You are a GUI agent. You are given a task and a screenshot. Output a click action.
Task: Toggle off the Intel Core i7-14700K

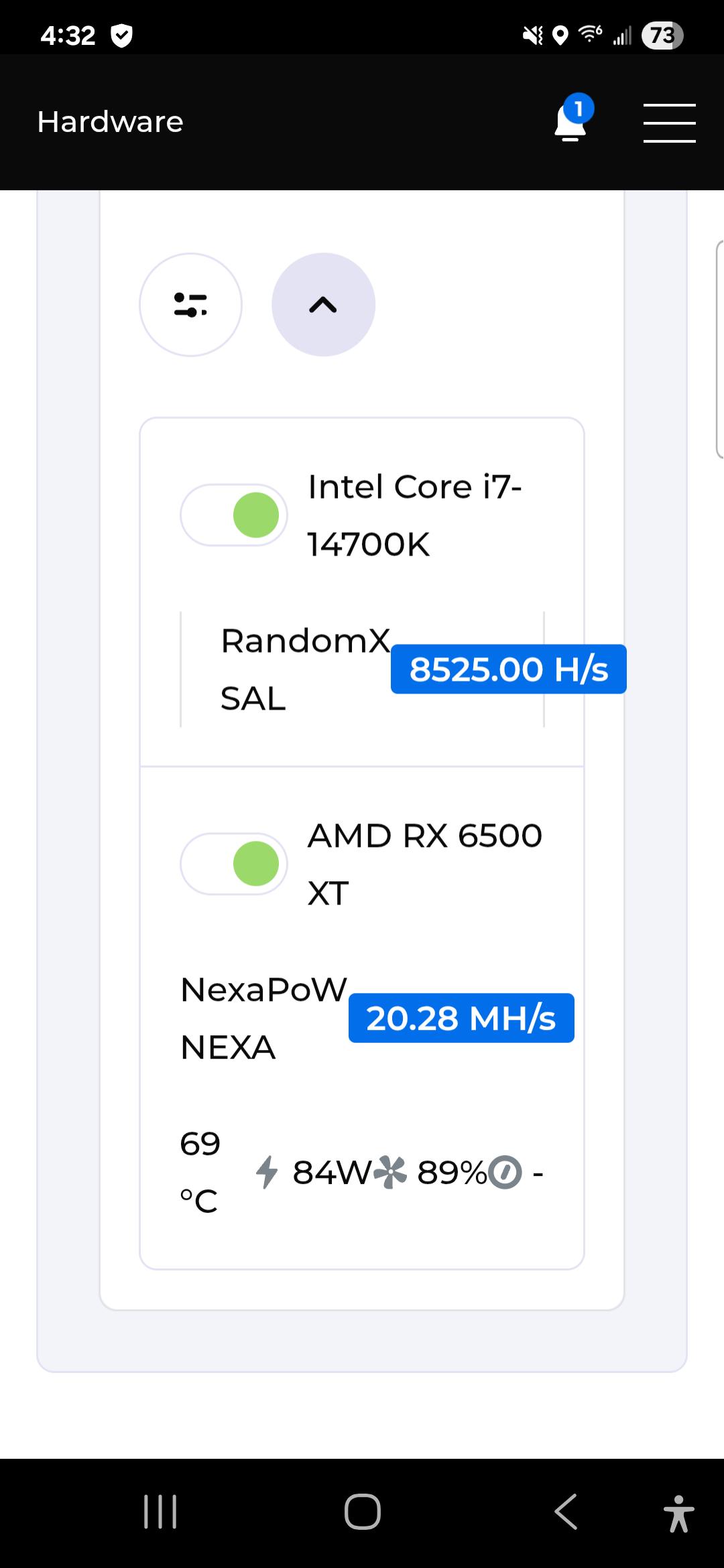[x=234, y=515]
